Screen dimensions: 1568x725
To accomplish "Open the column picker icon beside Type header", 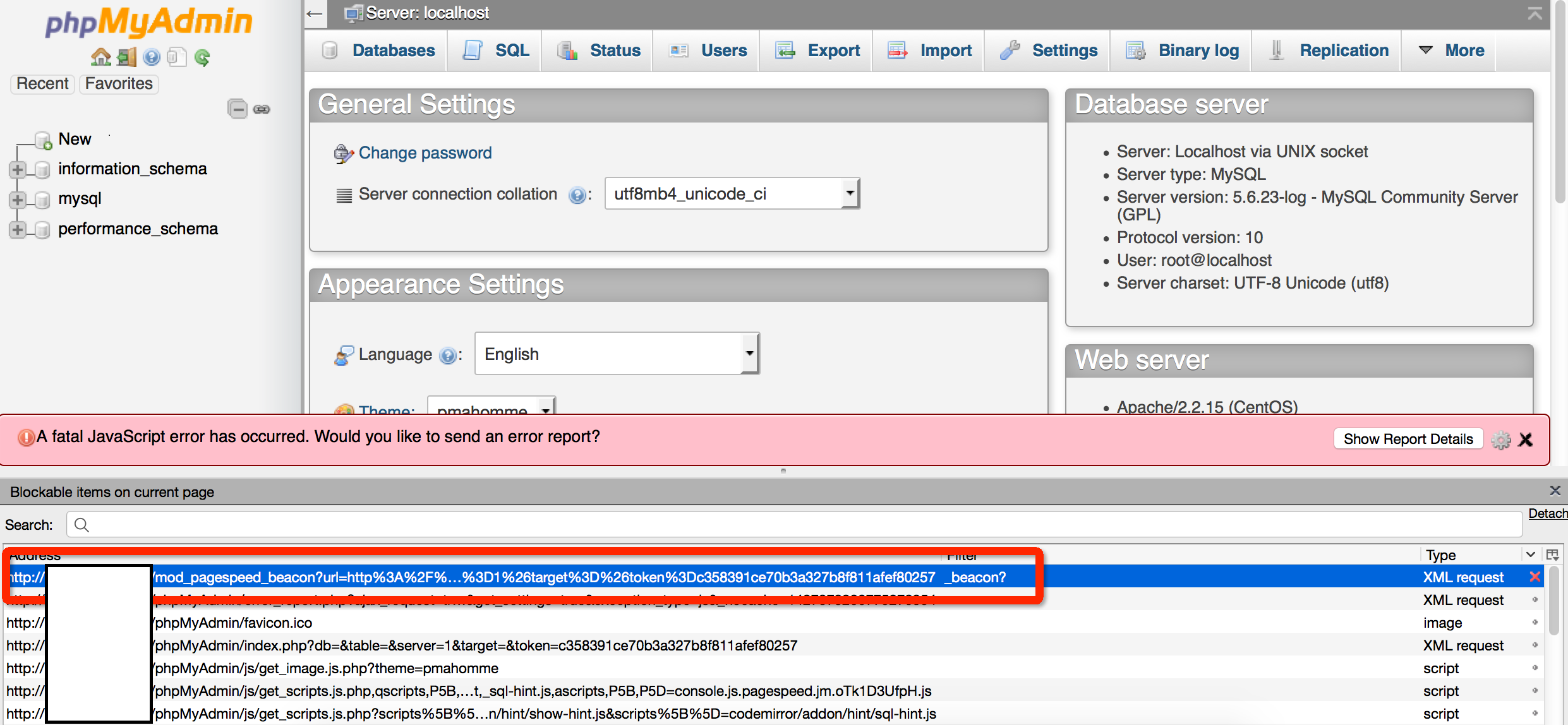I will click(x=1552, y=554).
